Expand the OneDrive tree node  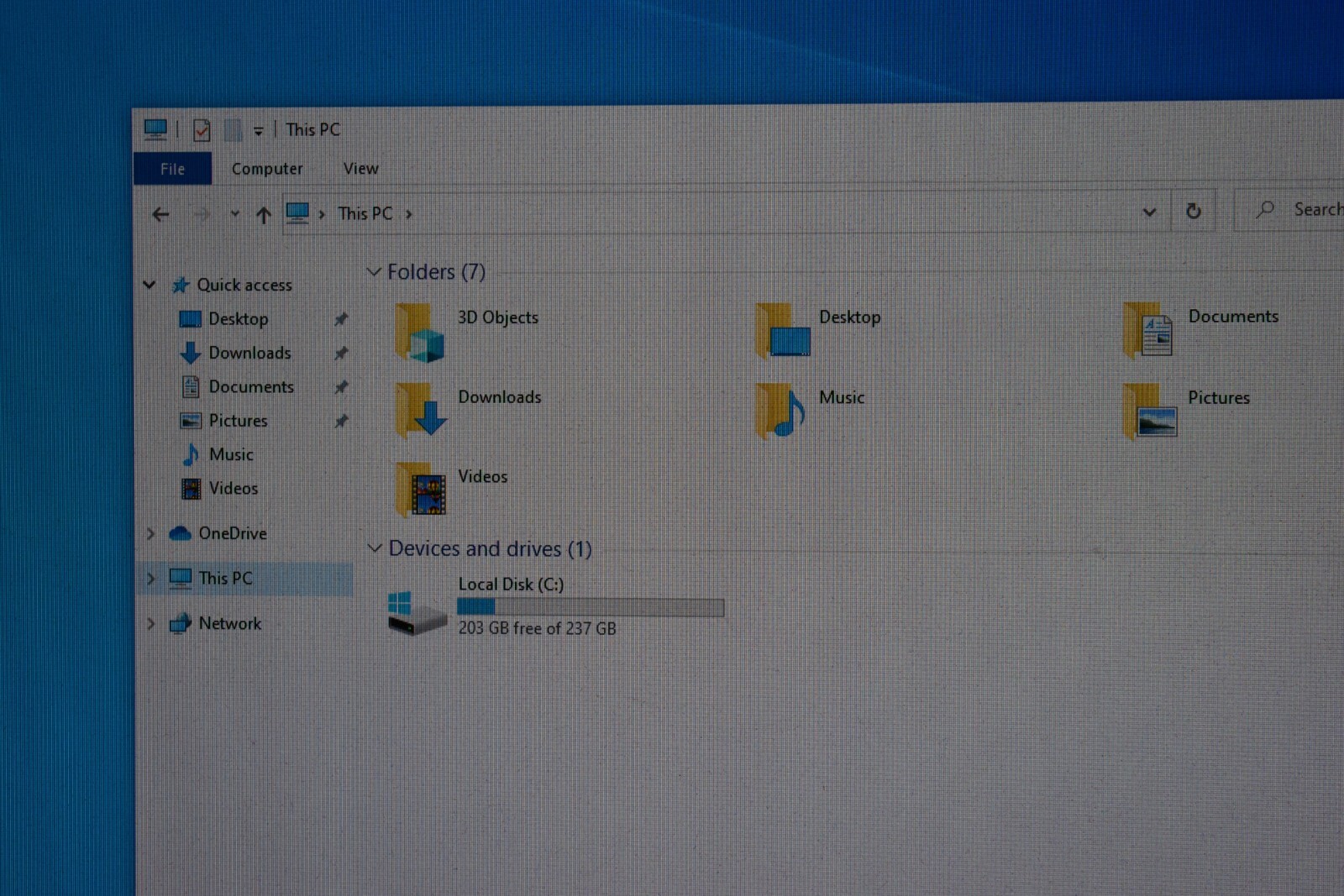coord(150,533)
